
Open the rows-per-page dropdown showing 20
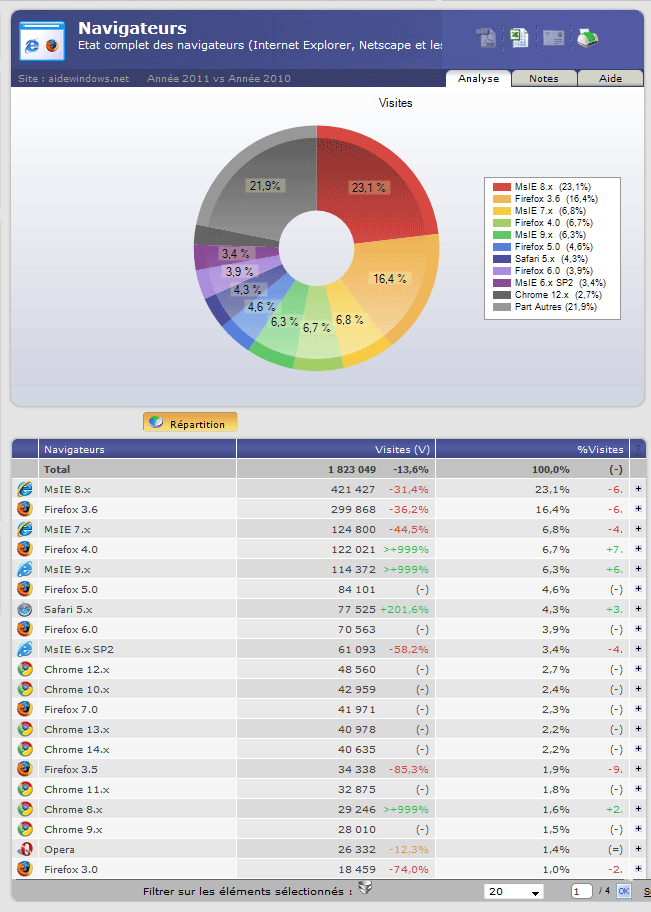[514, 892]
